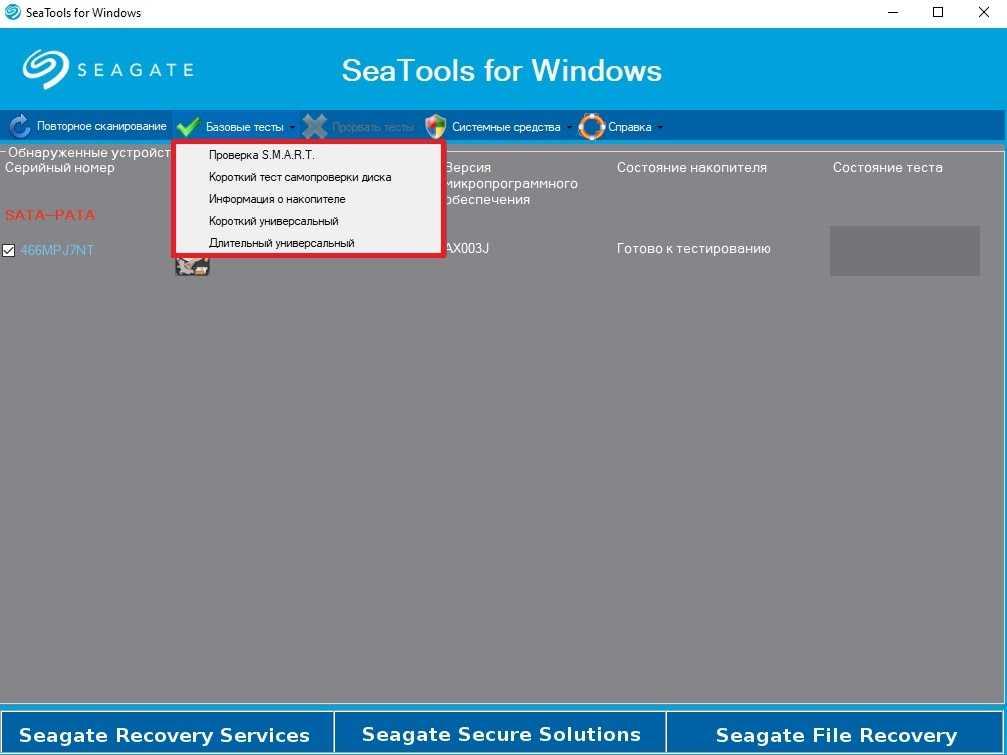Click the disabled Прервать тесты toolbar label
The width and height of the screenshot is (1007, 755).
point(372,127)
